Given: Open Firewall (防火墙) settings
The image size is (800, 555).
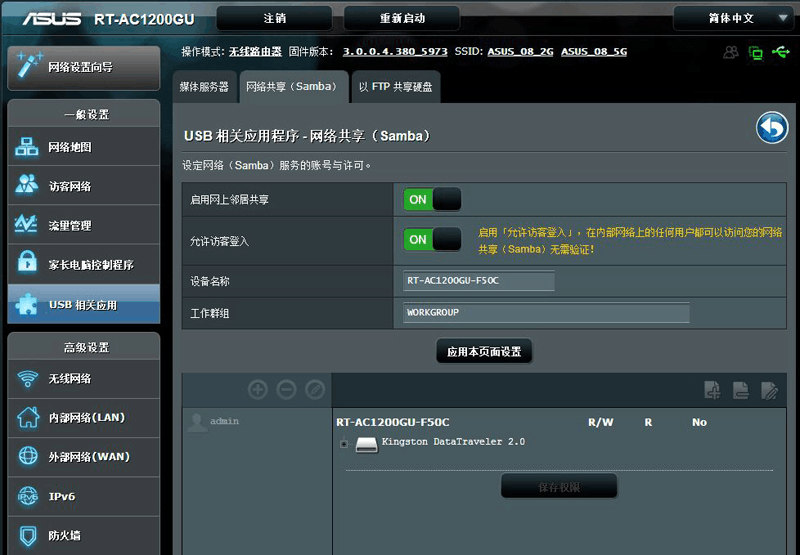Looking at the screenshot, I should click(x=84, y=535).
